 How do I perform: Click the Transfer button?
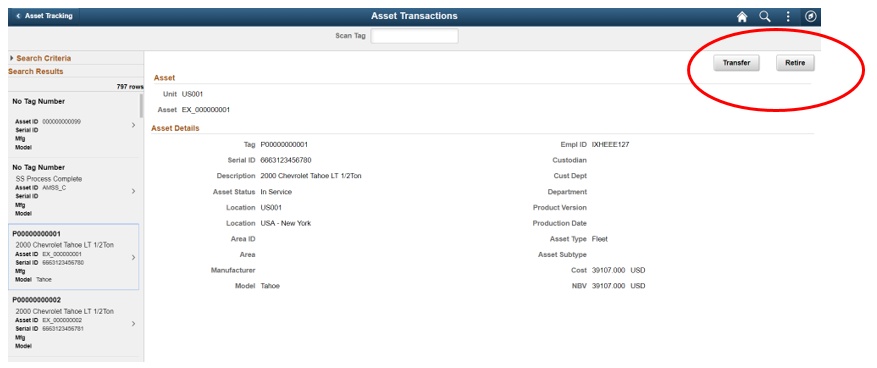[x=736, y=63]
